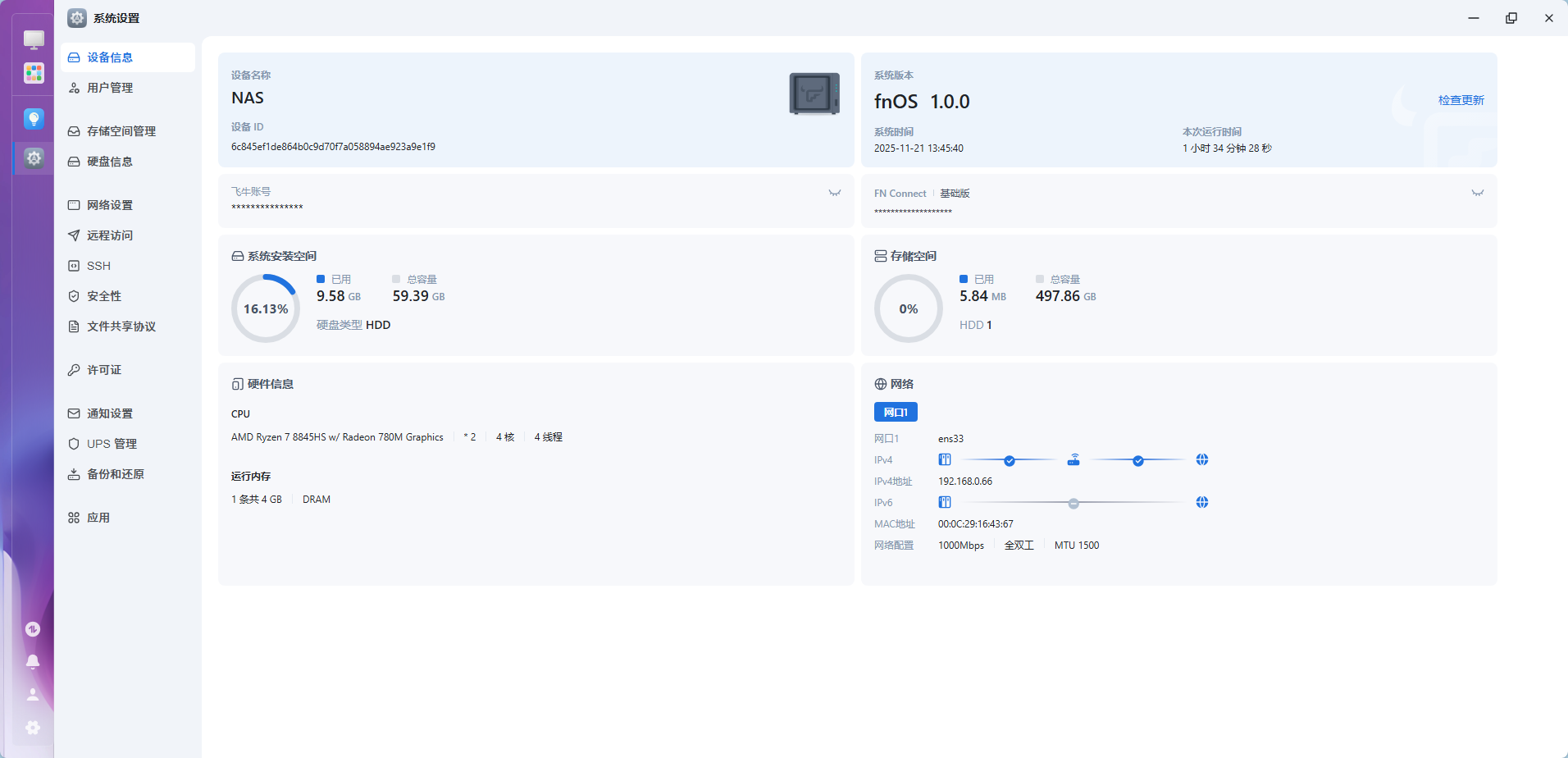Open the SSH settings page
This screenshot has width=1568, height=758.
coord(98,266)
